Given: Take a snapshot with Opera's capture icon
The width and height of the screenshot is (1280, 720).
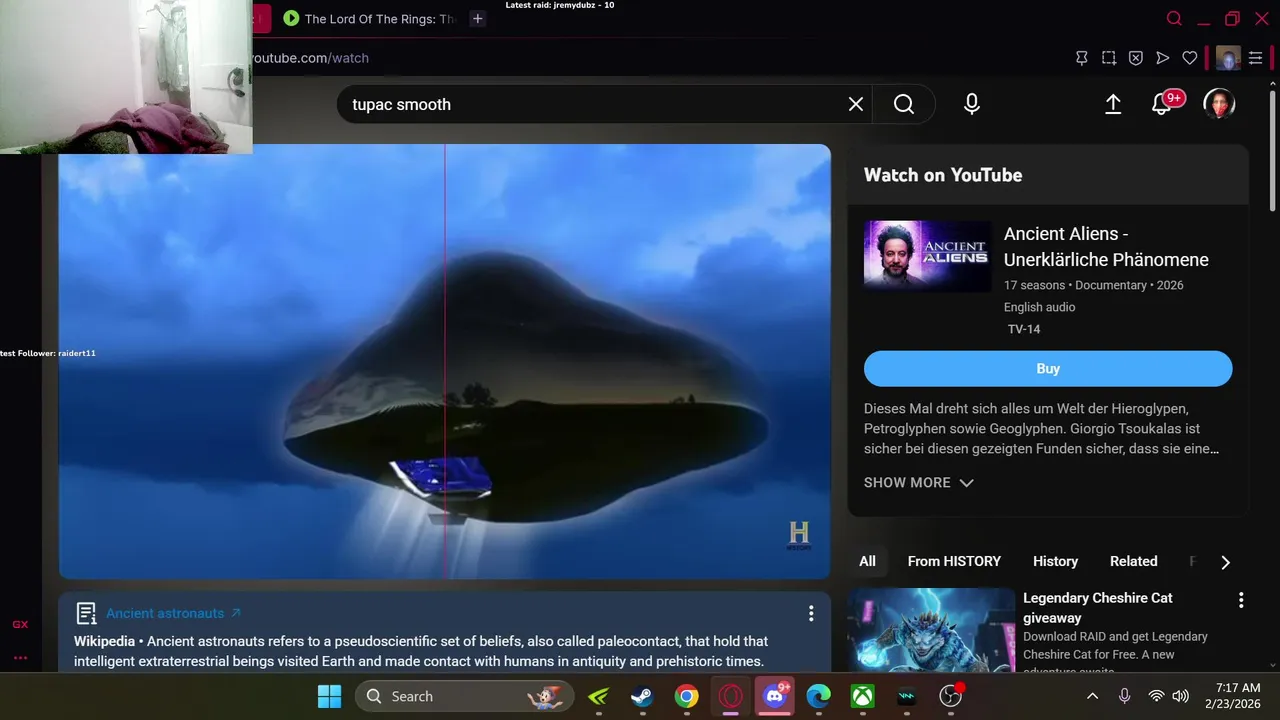Looking at the screenshot, I should [x=1109, y=58].
